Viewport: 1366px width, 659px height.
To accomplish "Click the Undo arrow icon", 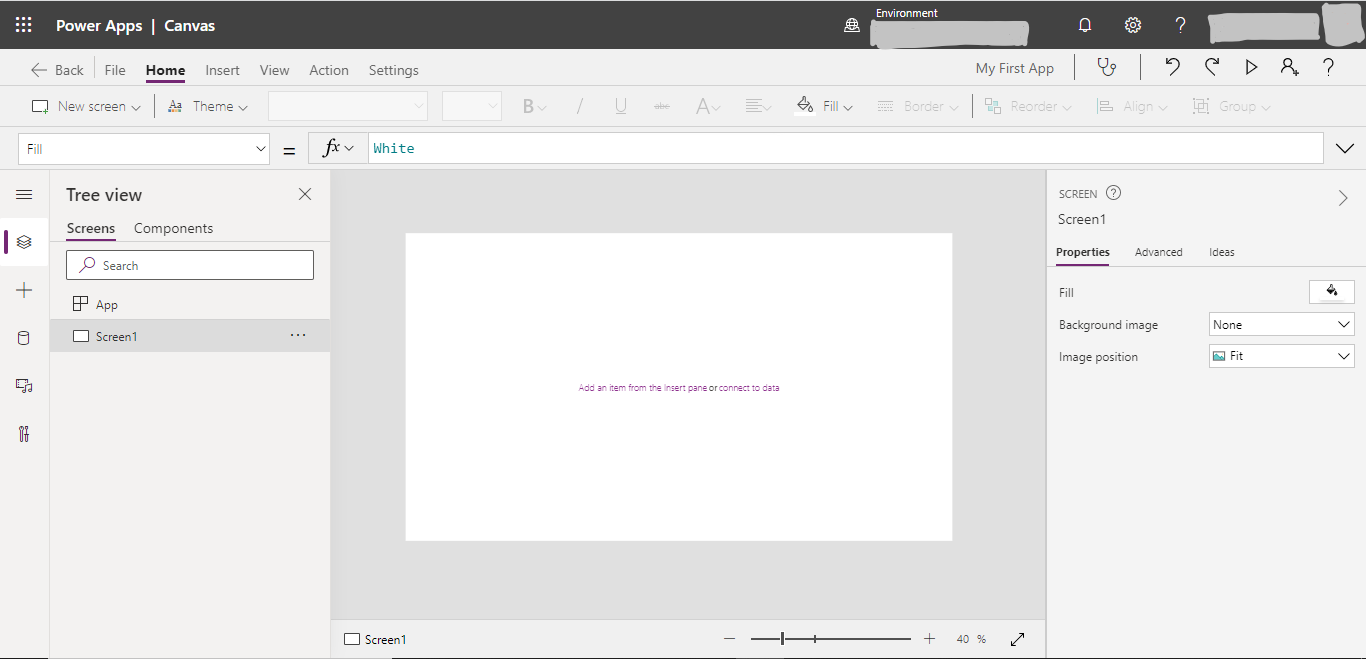I will tap(1172, 68).
